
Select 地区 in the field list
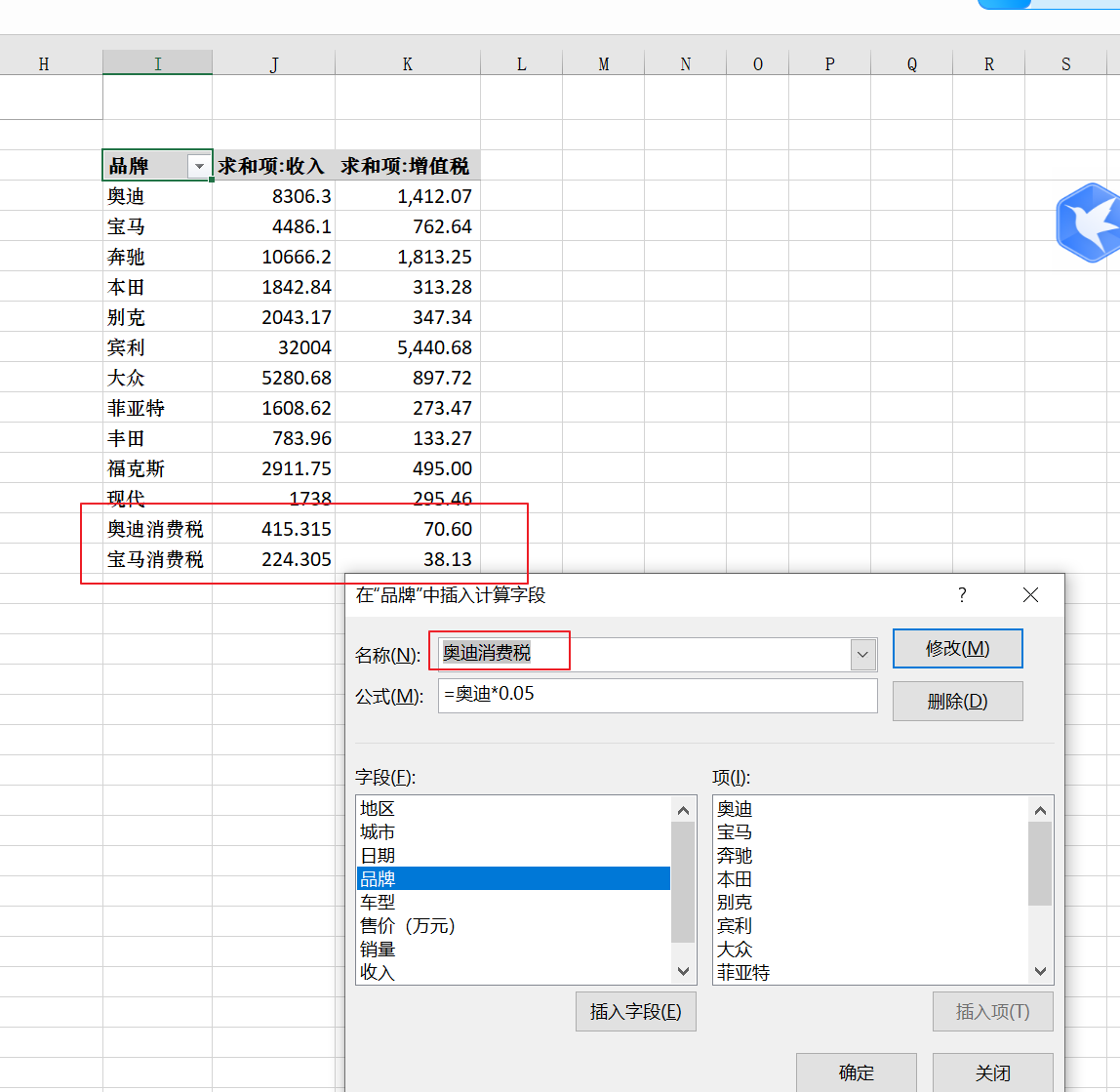513,808
